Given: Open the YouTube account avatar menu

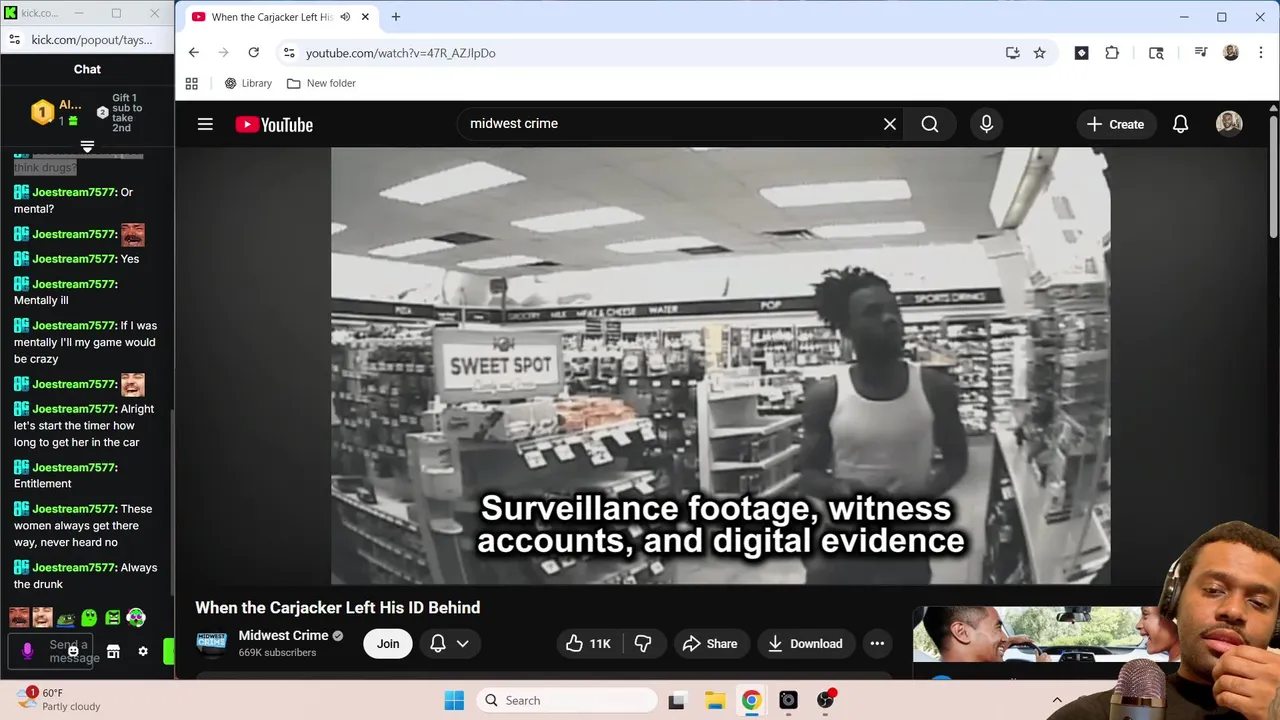Looking at the screenshot, I should pyautogui.click(x=1229, y=123).
